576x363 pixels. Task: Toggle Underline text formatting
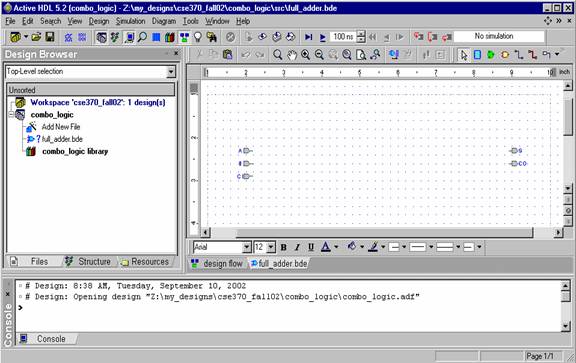pyautogui.click(x=311, y=247)
